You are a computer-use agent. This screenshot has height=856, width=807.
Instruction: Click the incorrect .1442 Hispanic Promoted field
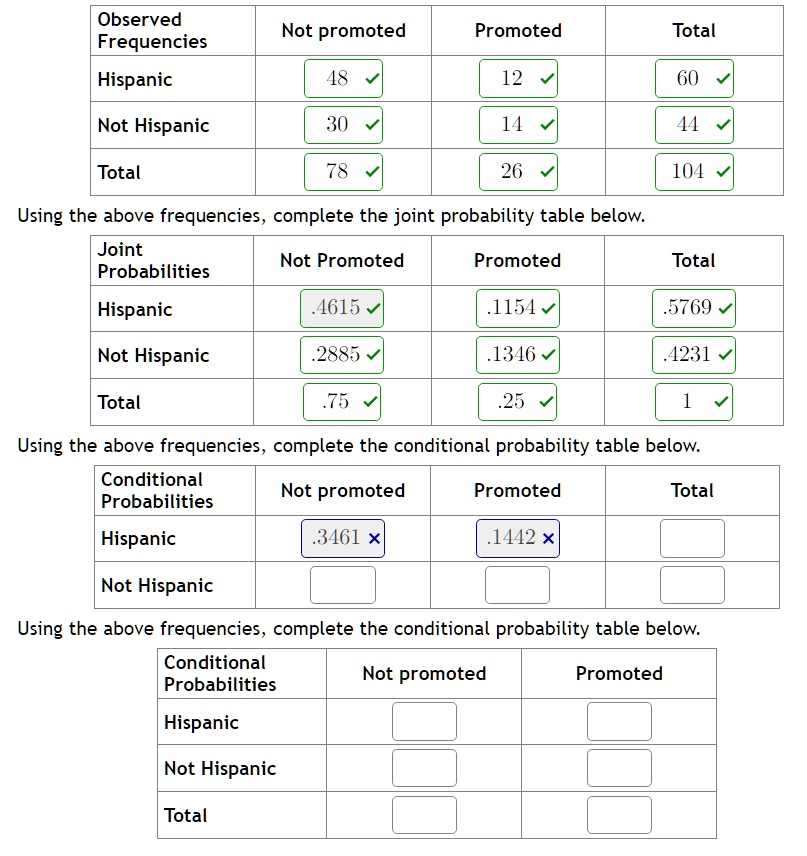coord(518,538)
